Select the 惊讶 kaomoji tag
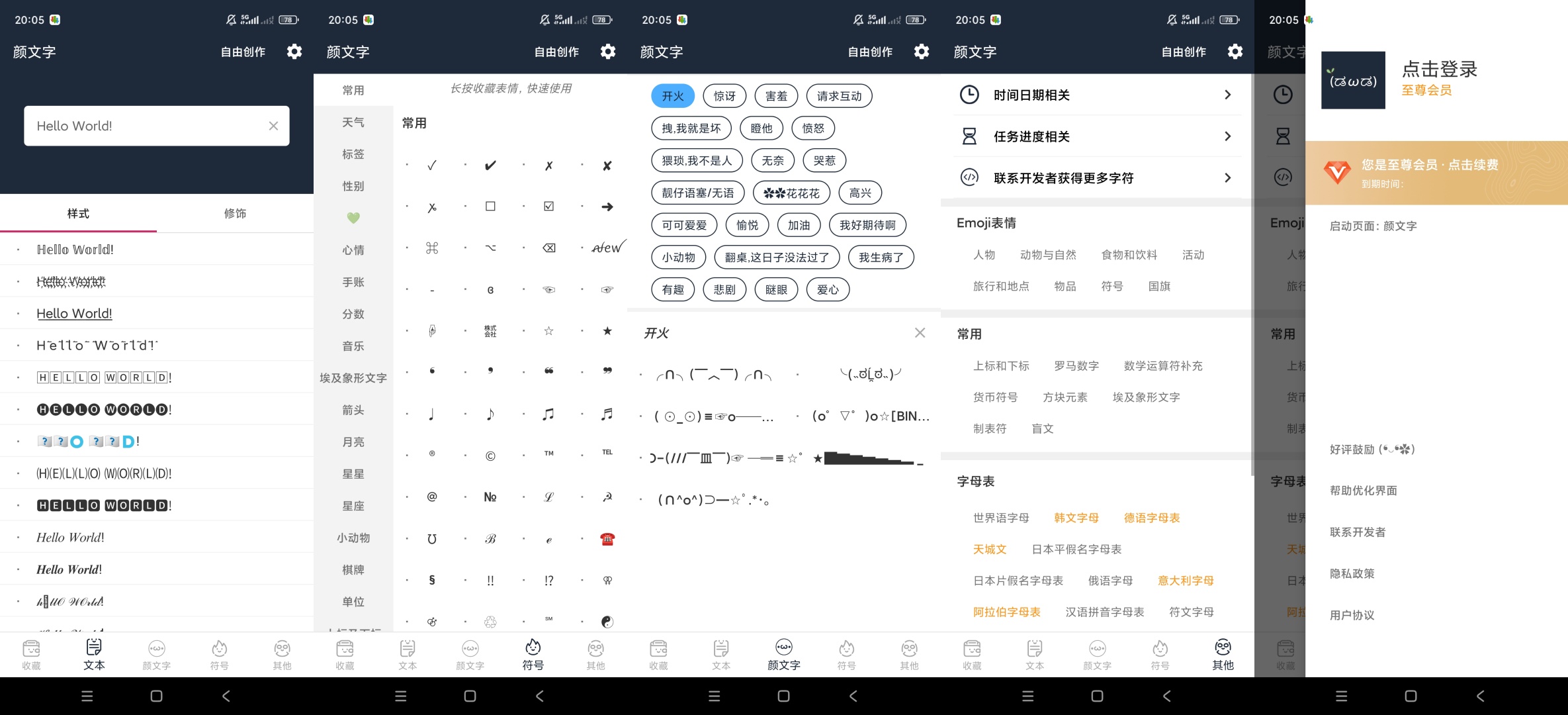 [x=724, y=96]
